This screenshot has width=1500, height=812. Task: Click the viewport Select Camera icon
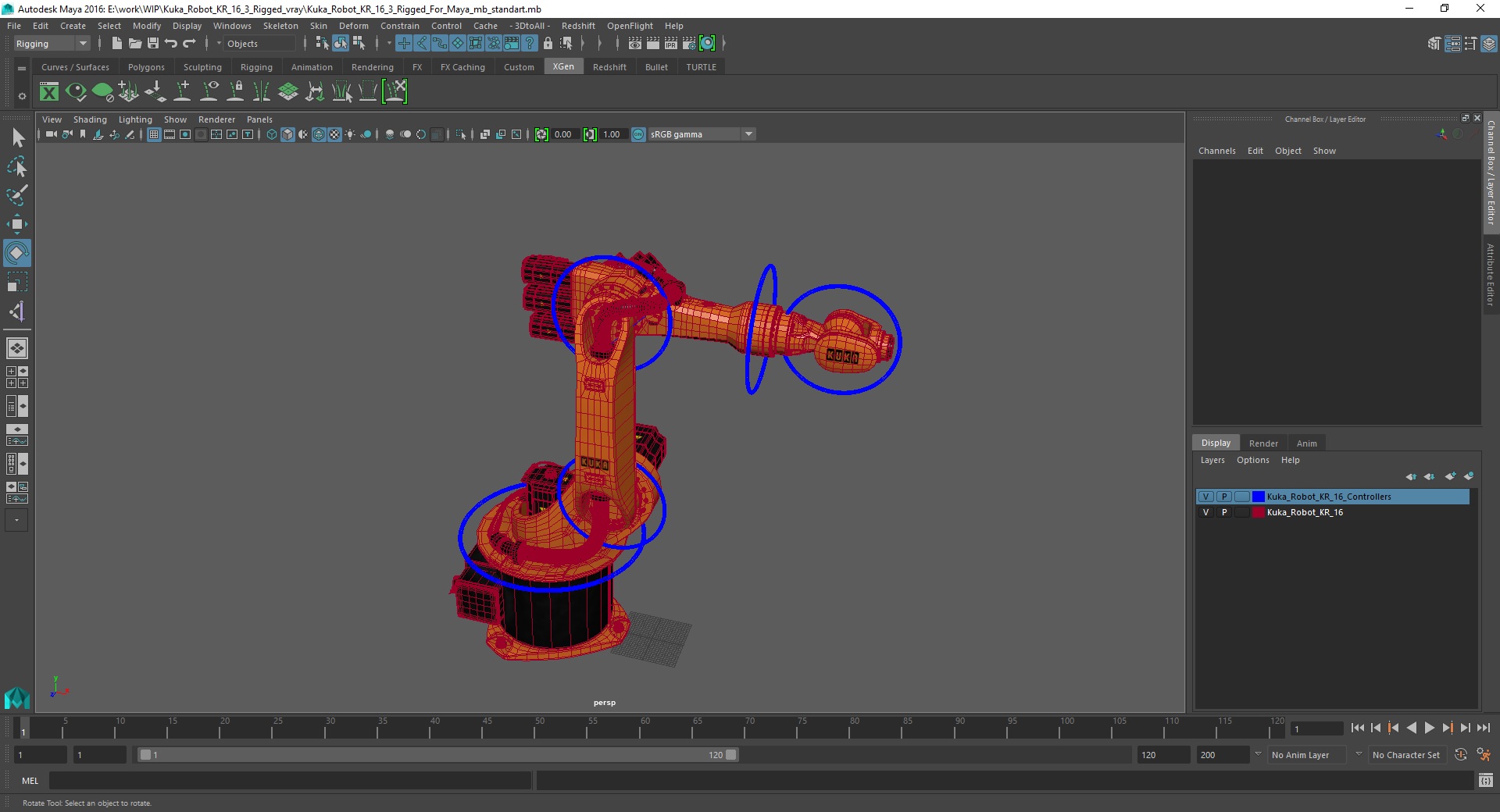coord(52,134)
